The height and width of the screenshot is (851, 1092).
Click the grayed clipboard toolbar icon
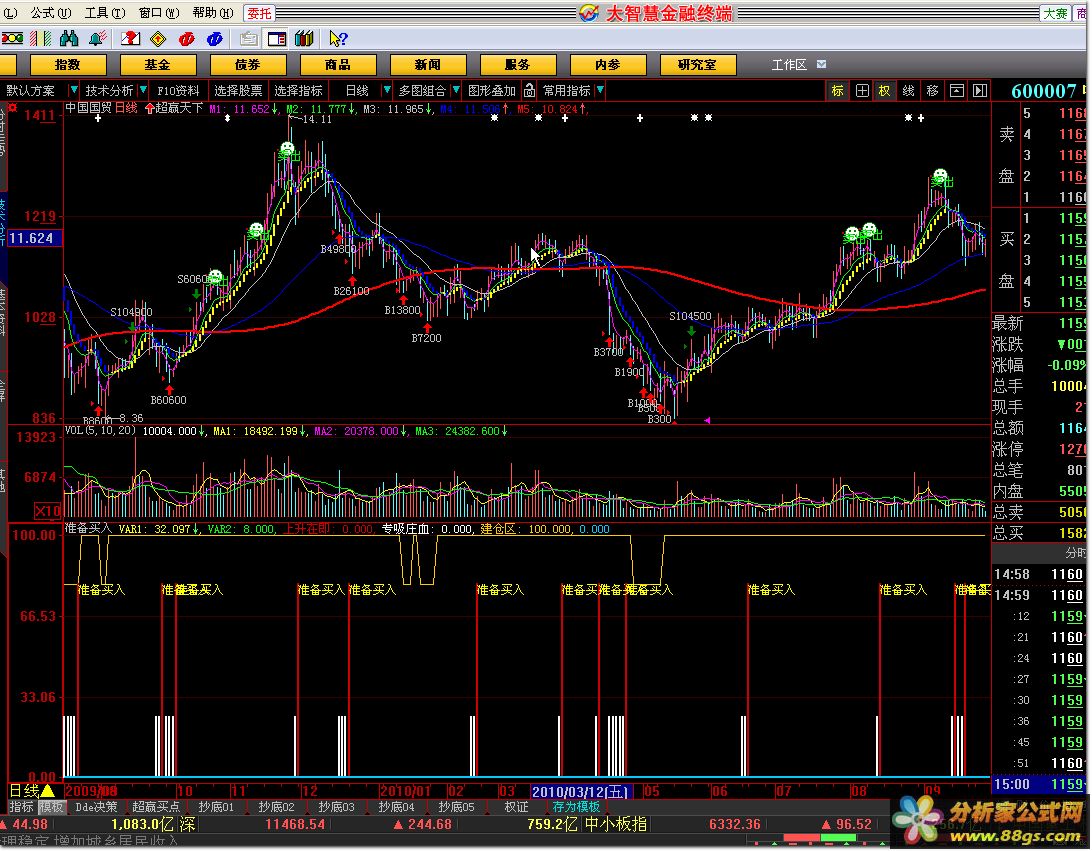click(249, 39)
